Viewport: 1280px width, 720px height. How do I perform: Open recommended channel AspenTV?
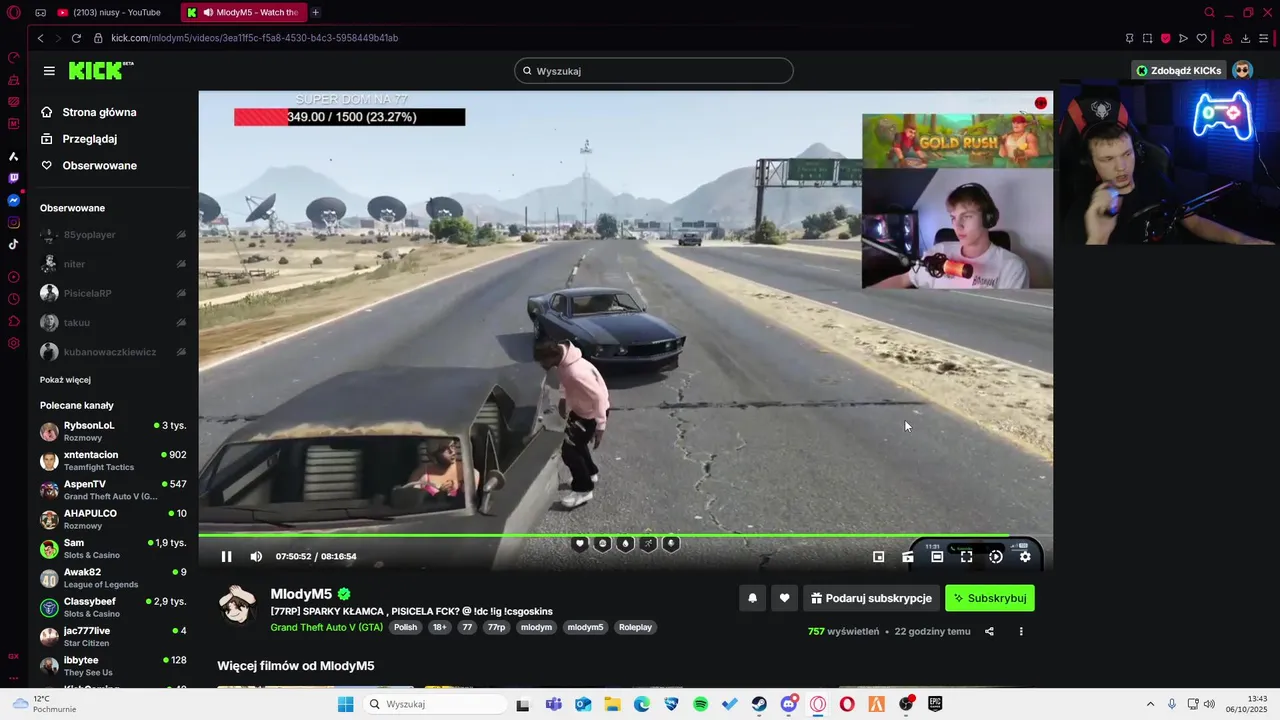[113, 490]
